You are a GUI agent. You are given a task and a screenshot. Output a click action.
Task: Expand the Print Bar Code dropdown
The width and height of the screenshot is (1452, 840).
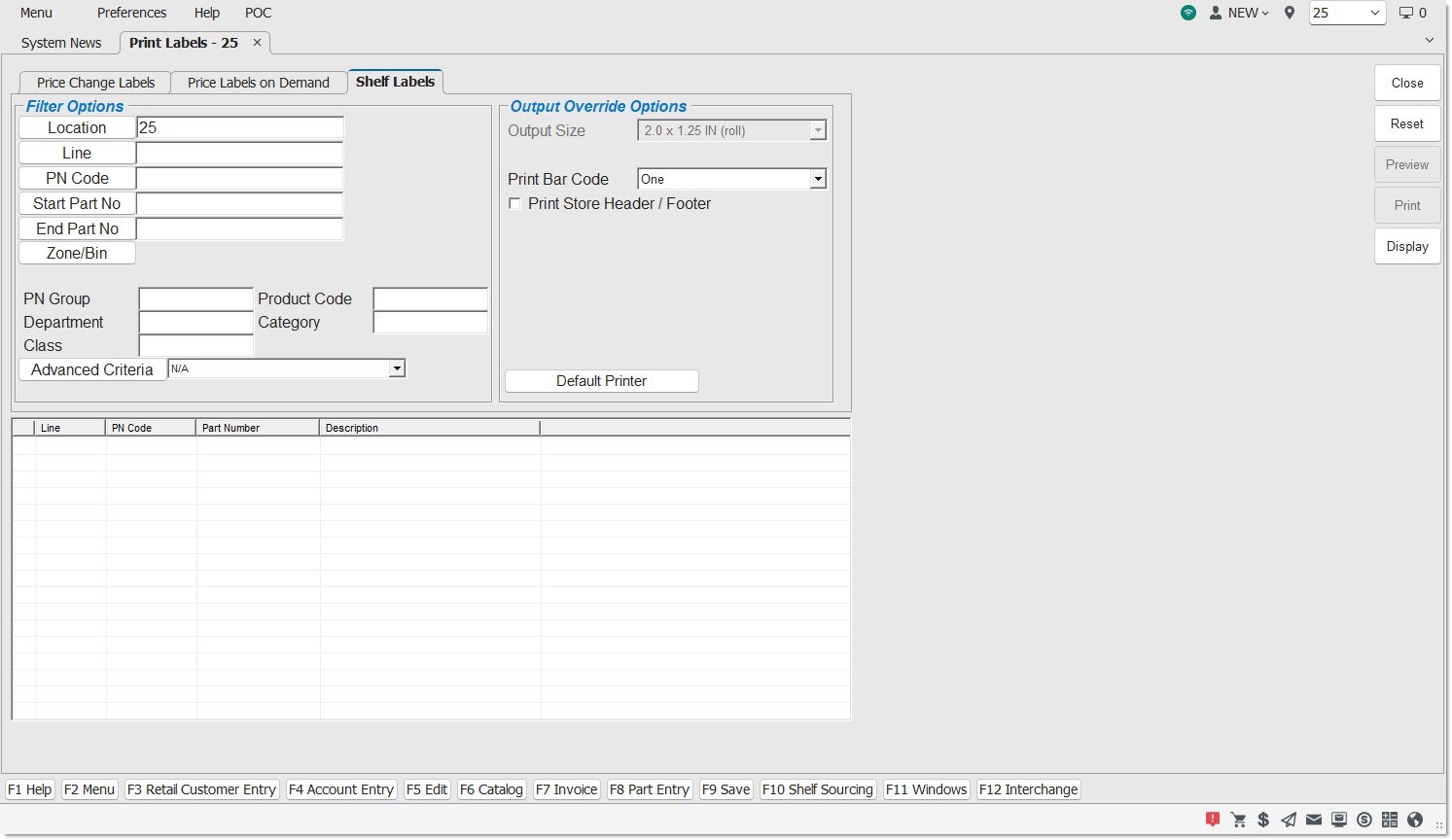818,179
